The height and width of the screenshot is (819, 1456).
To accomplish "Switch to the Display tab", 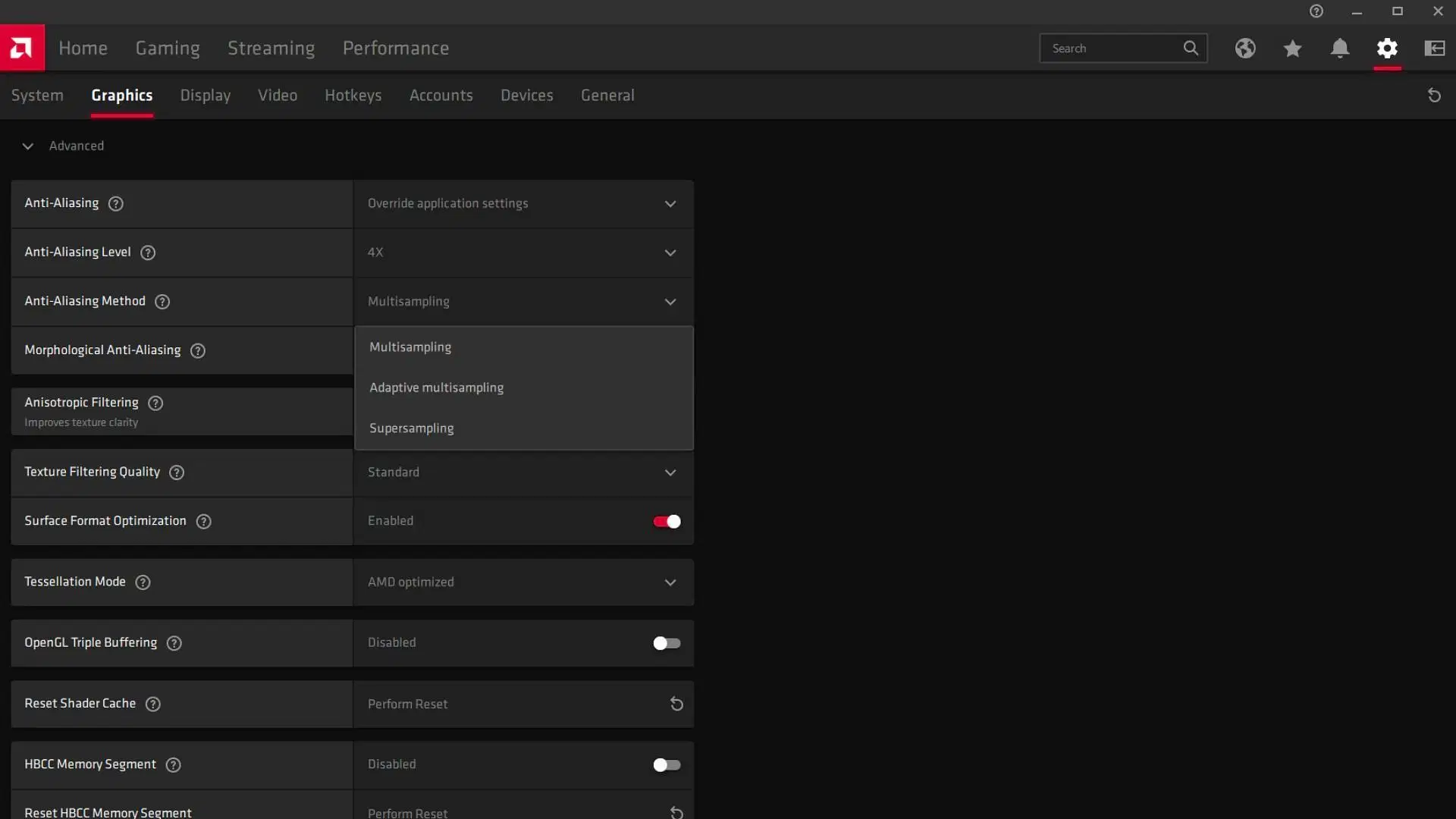I will [x=205, y=96].
